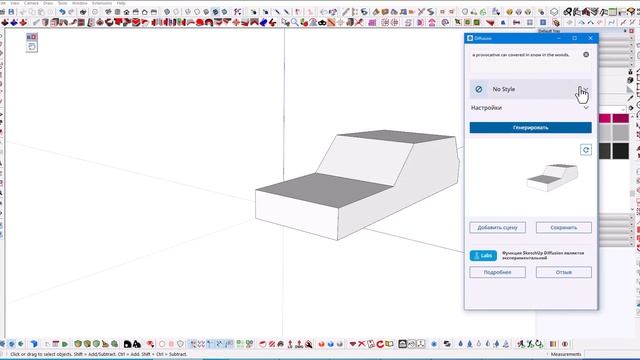Enable Wireframe face style
Viewport: 640px width, 360px height.
pos(187,11)
